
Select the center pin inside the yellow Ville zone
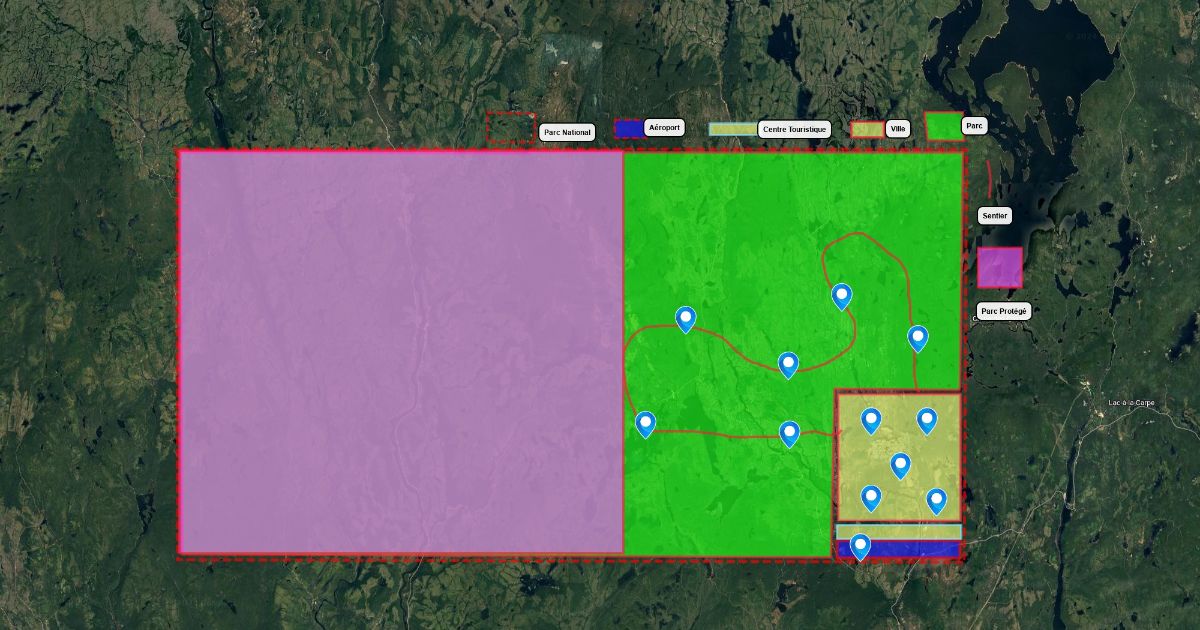[901, 465]
